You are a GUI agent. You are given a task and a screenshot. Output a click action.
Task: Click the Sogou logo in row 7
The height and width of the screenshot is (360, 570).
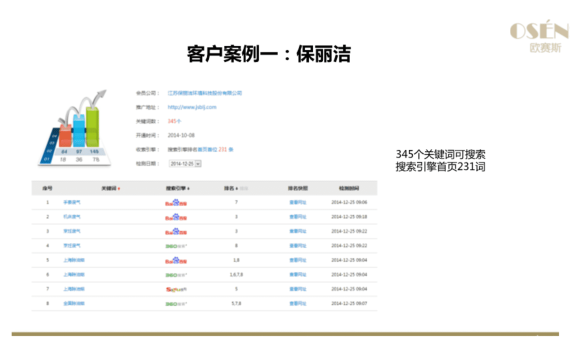[176, 289]
